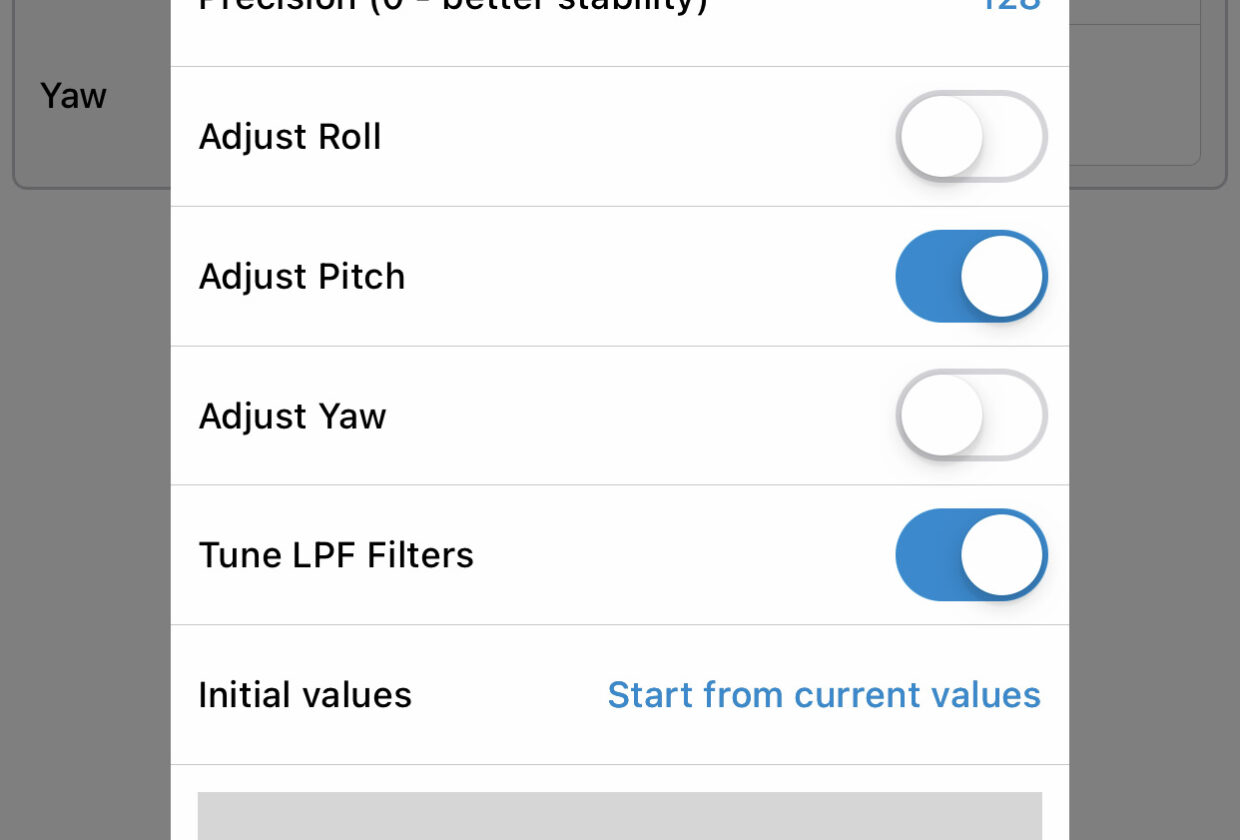Tap the Tune LPF Filters label

336,555
